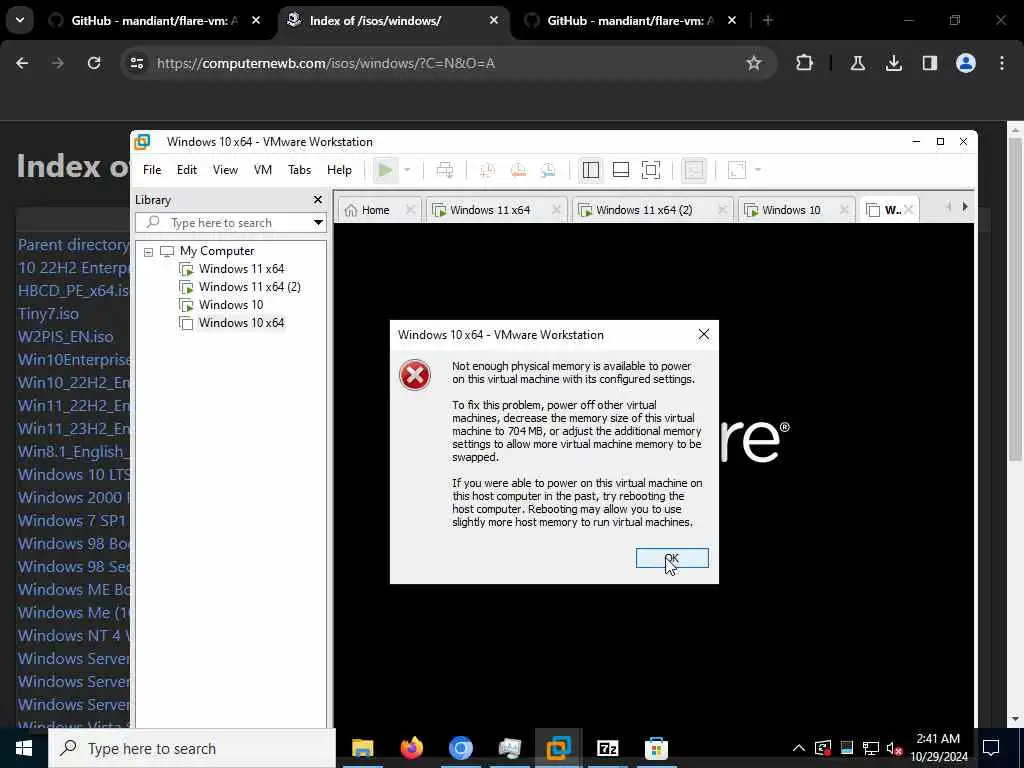Click Send Ctrl+Alt+Del toolbar icon
Screen dimensions: 1024x768
coord(445,170)
